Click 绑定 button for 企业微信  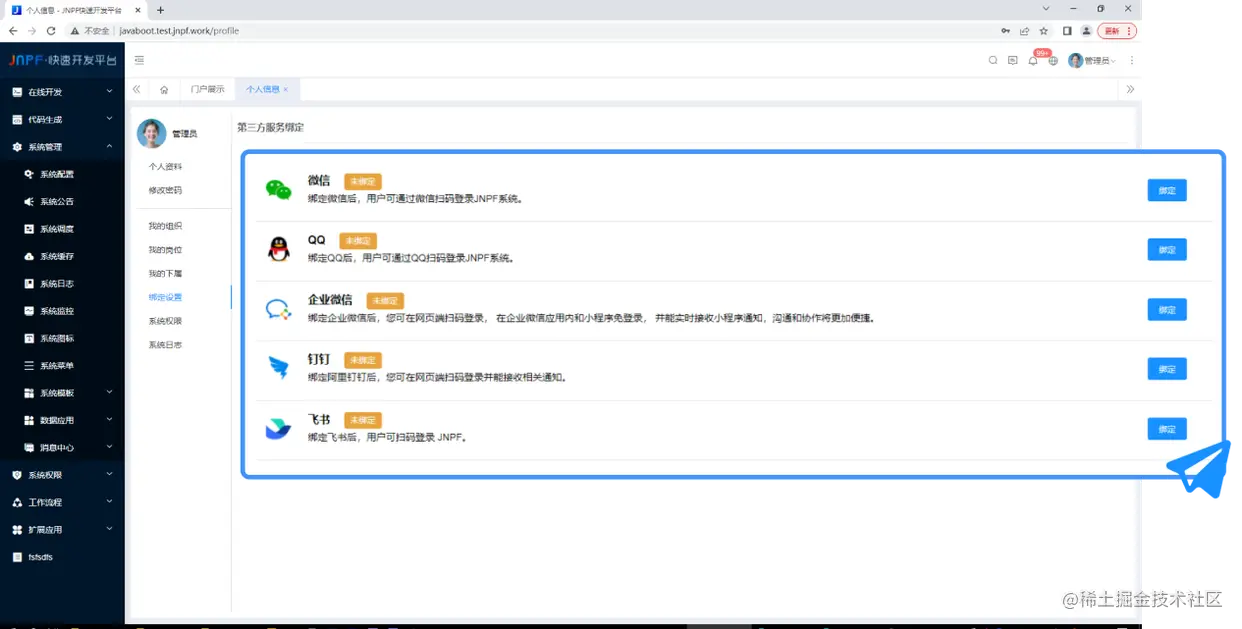click(x=1167, y=310)
